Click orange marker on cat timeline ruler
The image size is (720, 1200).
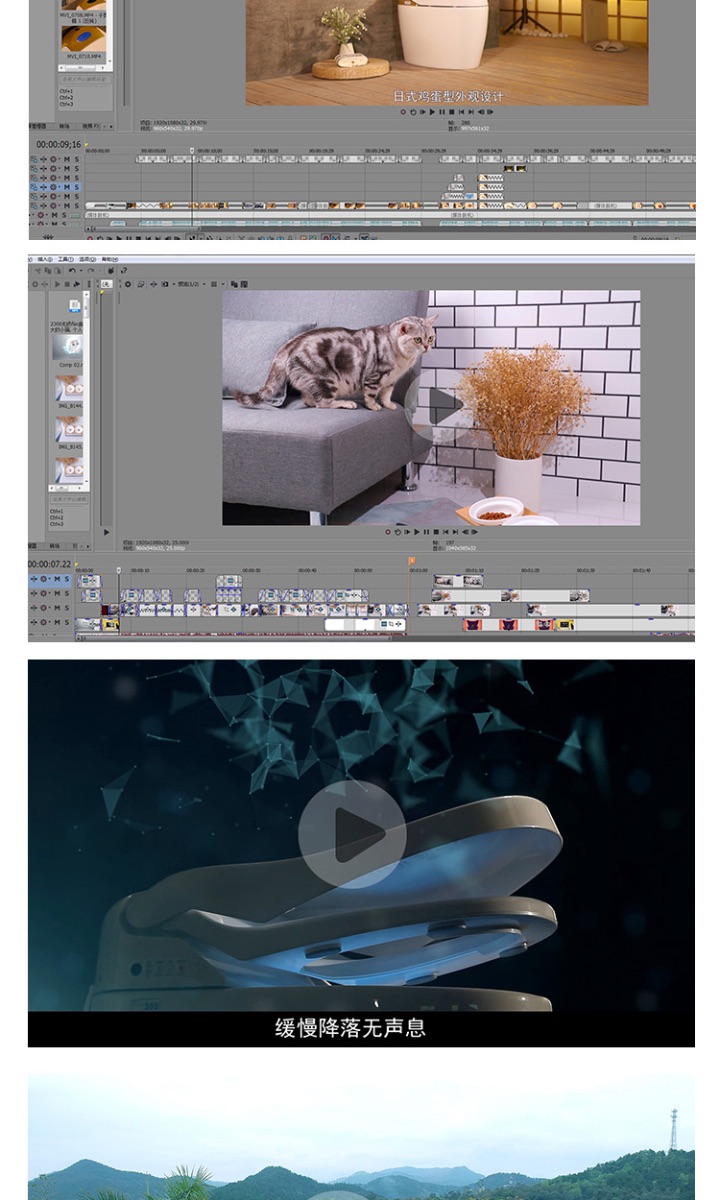[x=412, y=561]
